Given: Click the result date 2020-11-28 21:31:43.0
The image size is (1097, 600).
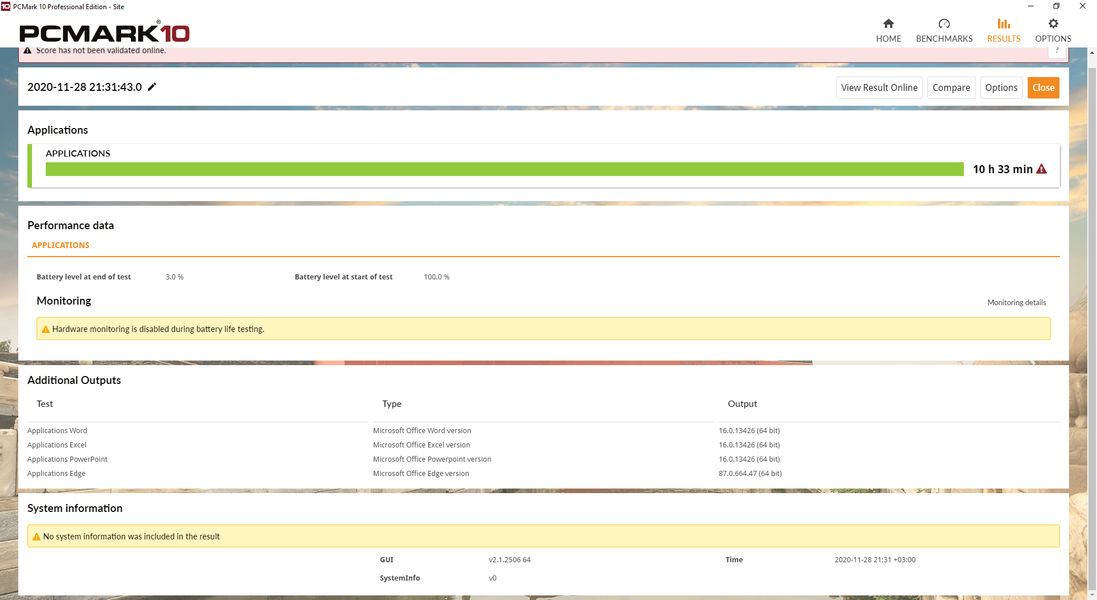Looking at the screenshot, I should coord(85,87).
